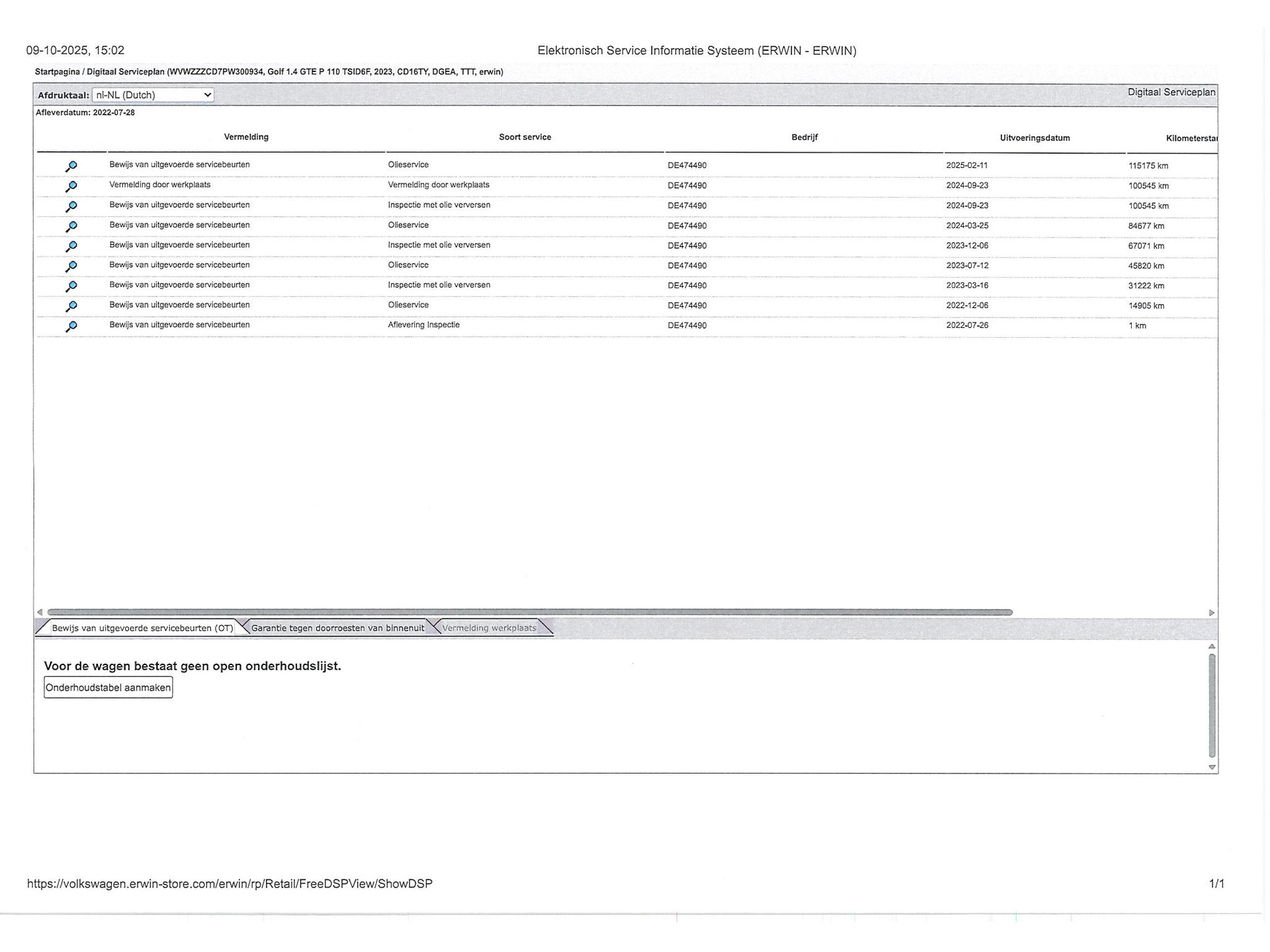Open details for 2025-02-11 Olieservice entry
1270x952 pixels.
[x=71, y=166]
